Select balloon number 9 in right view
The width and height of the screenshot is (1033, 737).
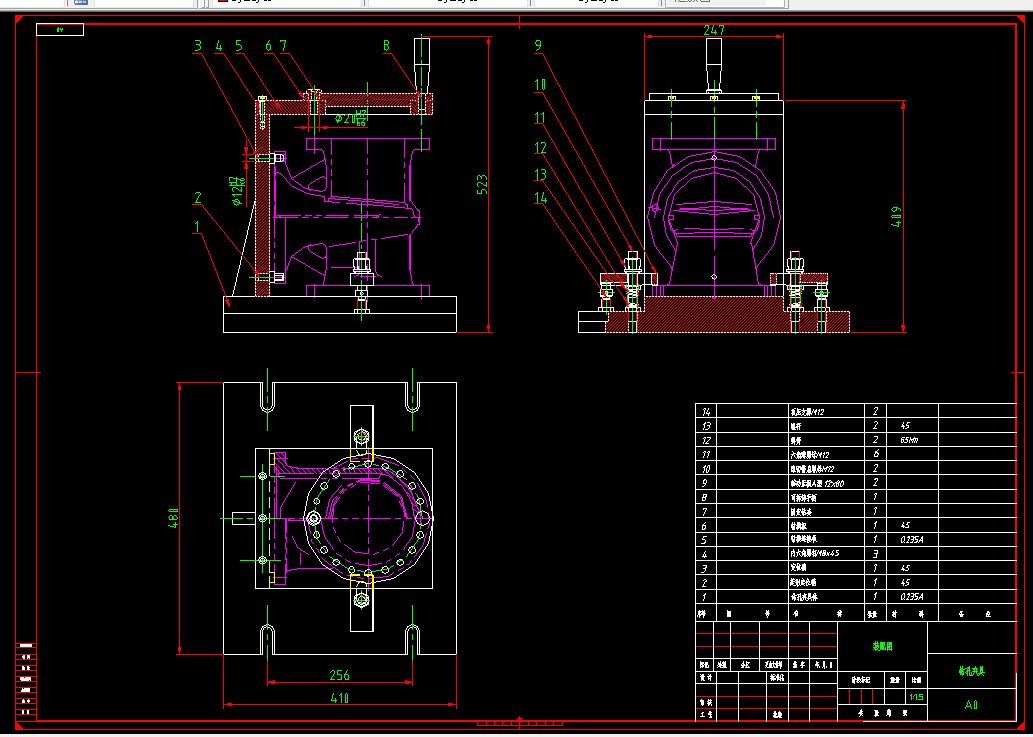538,45
